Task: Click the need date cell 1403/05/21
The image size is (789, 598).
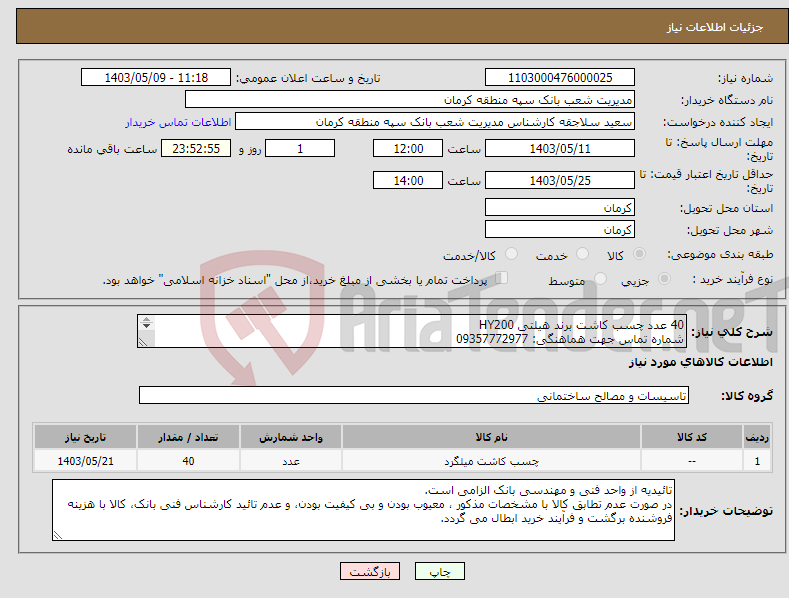Action: (86, 461)
